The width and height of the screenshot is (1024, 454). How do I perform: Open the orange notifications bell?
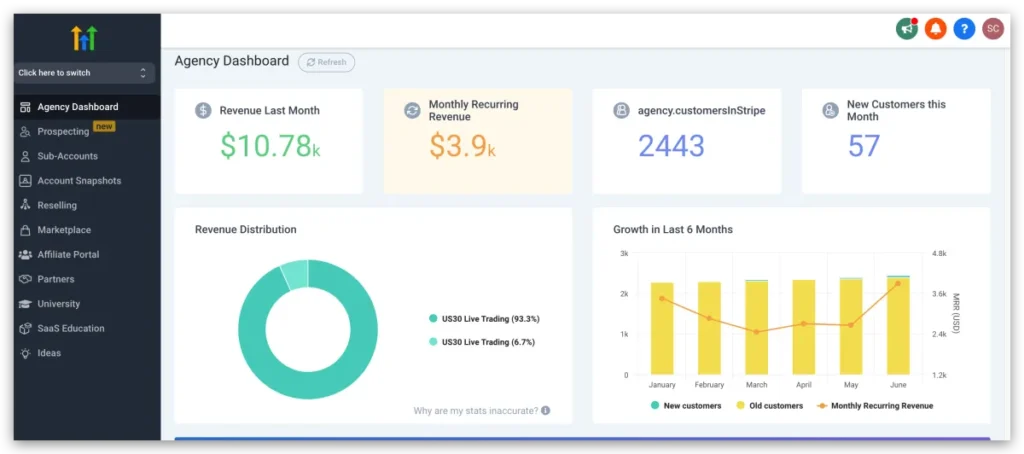coord(935,29)
